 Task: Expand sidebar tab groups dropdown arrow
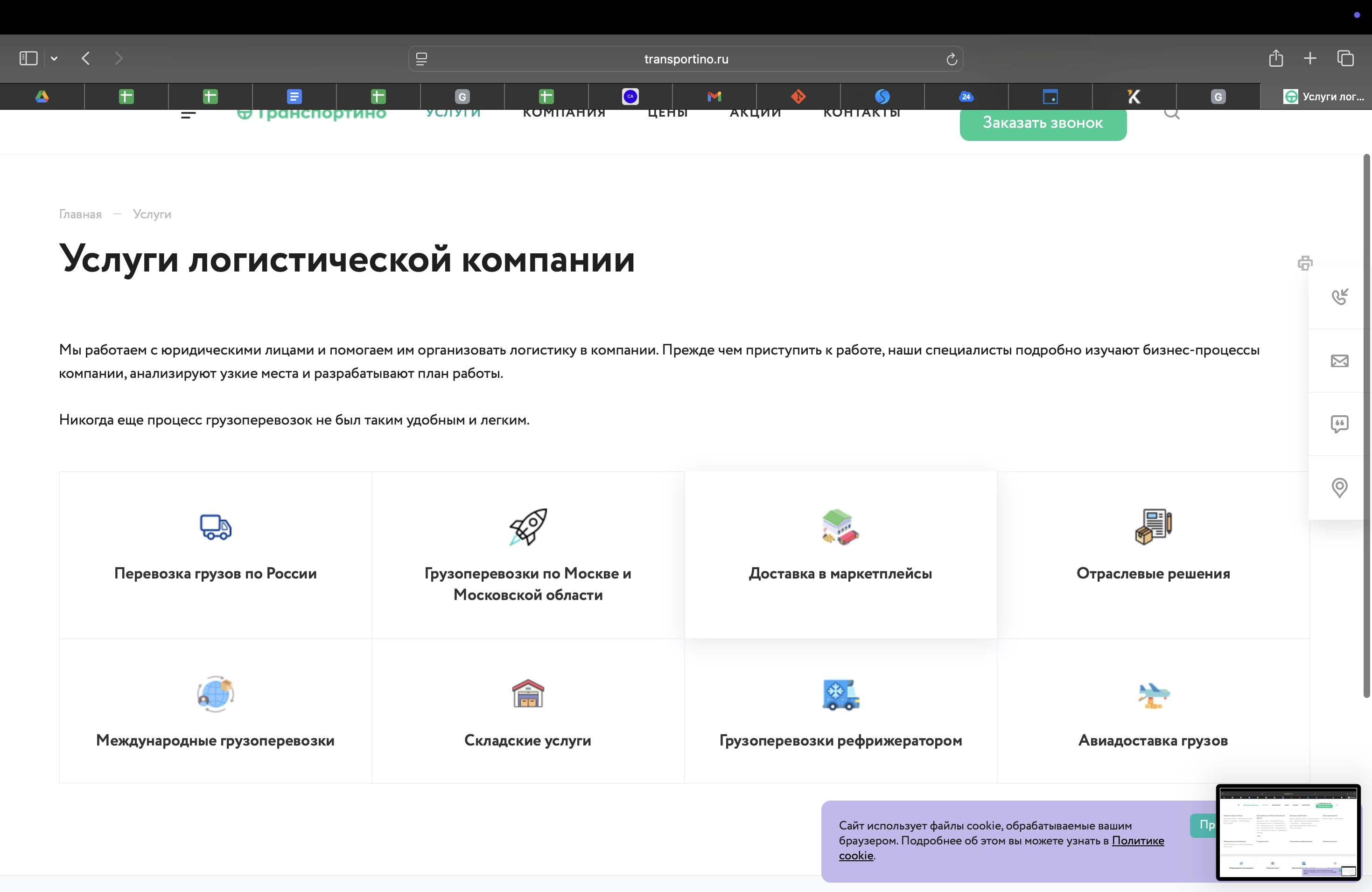coord(54,58)
